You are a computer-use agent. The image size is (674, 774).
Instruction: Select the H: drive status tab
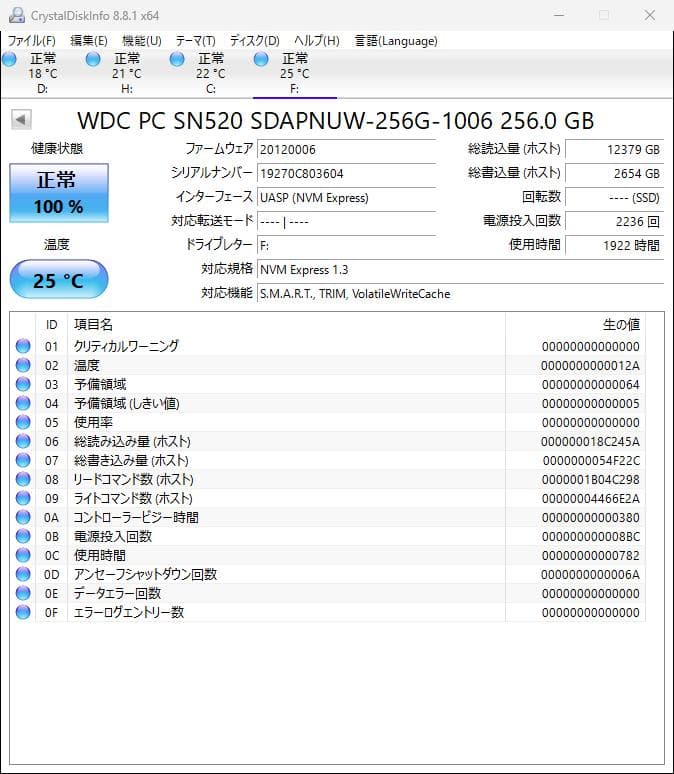(126, 74)
